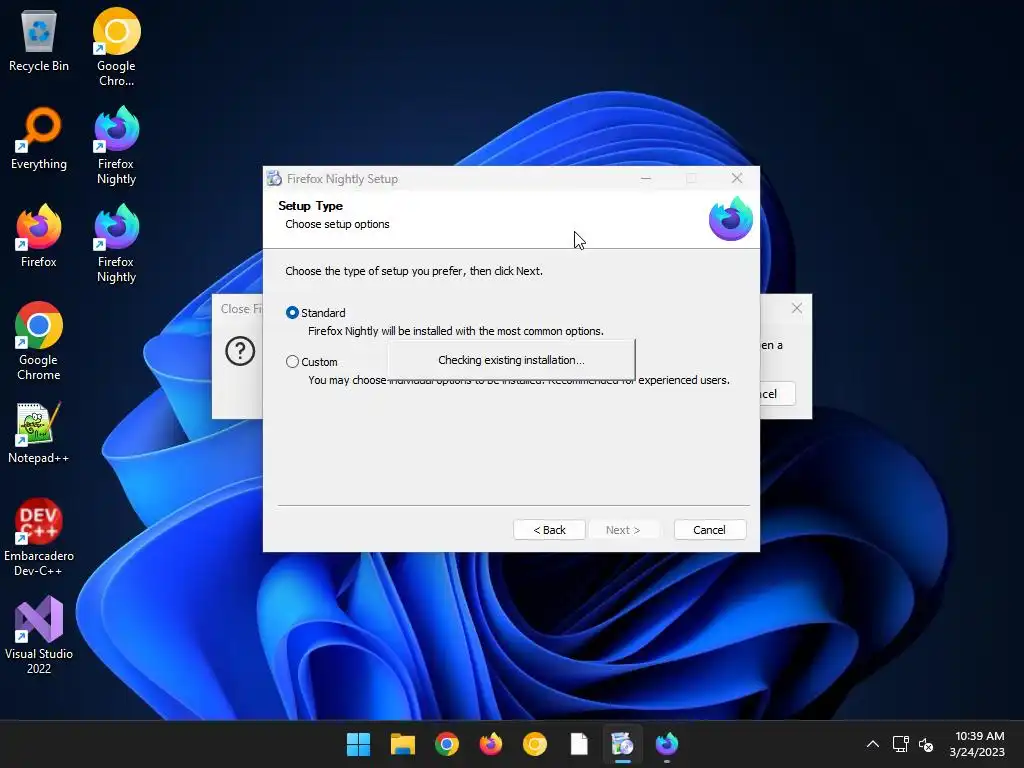The width and height of the screenshot is (1024, 768).
Task: Open network status tray icon
Action: tap(901, 744)
